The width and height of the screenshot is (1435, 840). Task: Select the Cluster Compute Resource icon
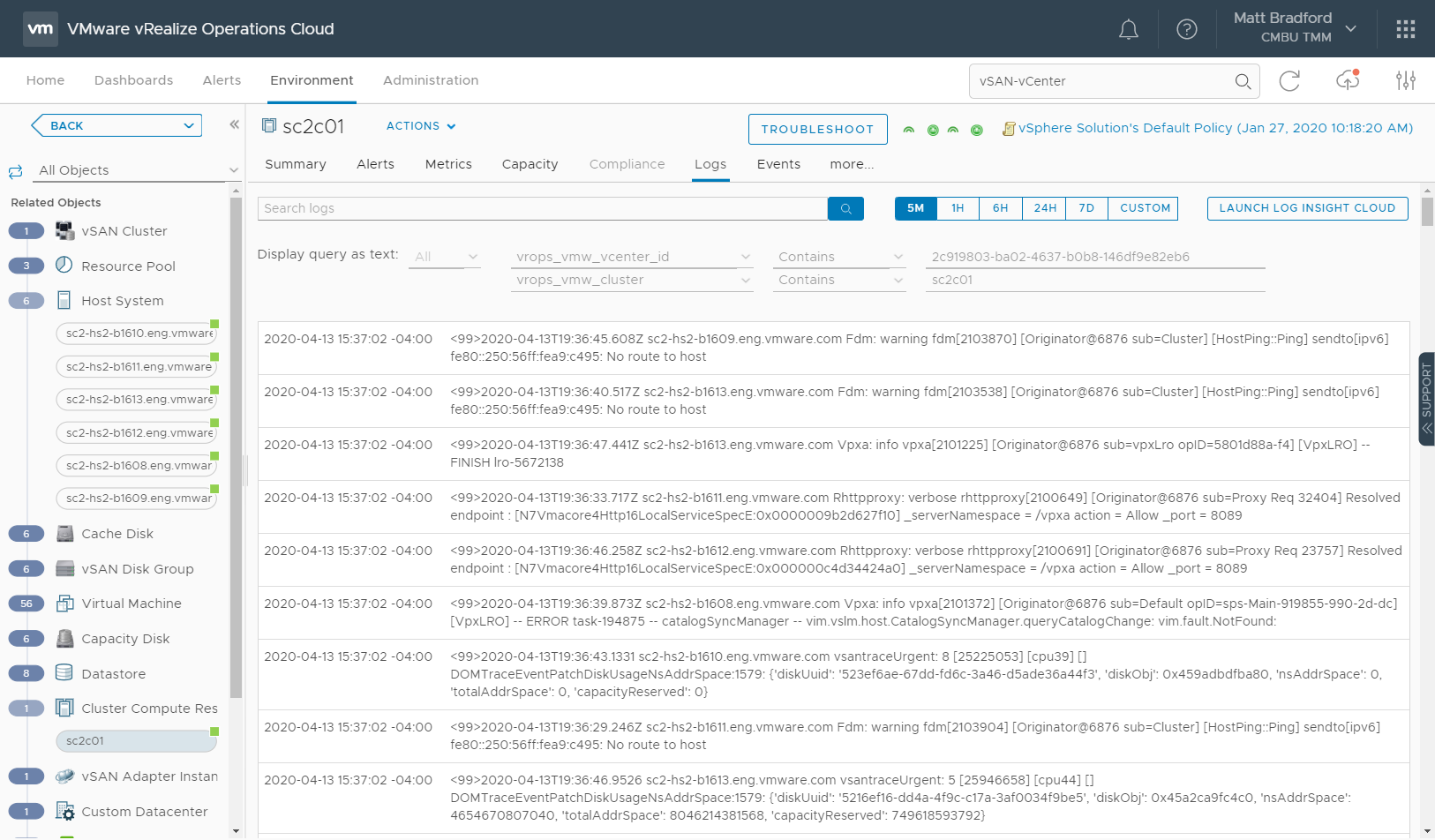64,709
